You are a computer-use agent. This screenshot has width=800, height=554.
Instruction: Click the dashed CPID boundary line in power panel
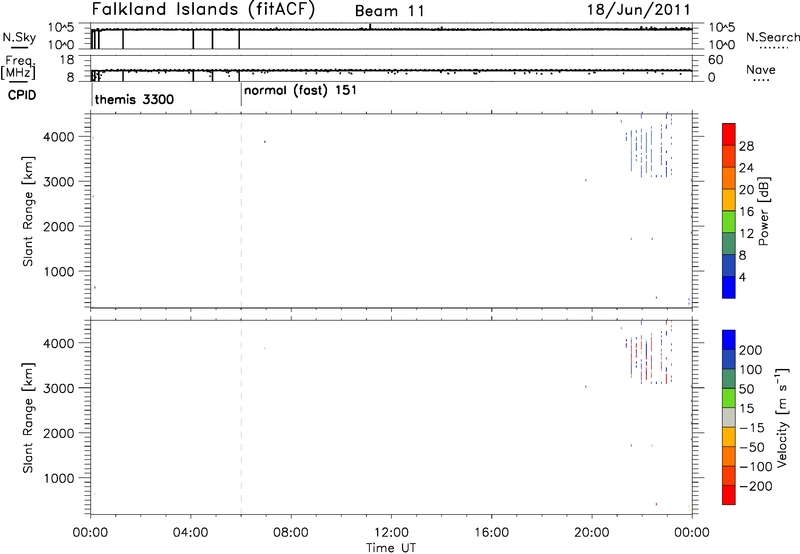coord(241,210)
